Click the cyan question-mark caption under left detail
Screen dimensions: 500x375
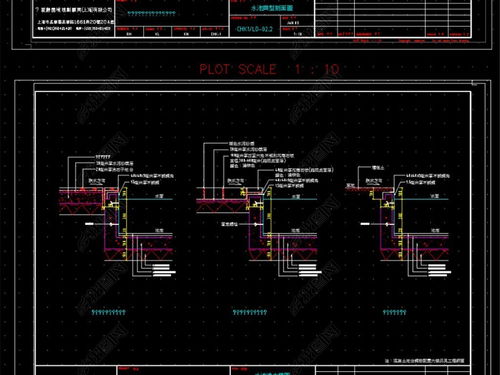coord(109,312)
